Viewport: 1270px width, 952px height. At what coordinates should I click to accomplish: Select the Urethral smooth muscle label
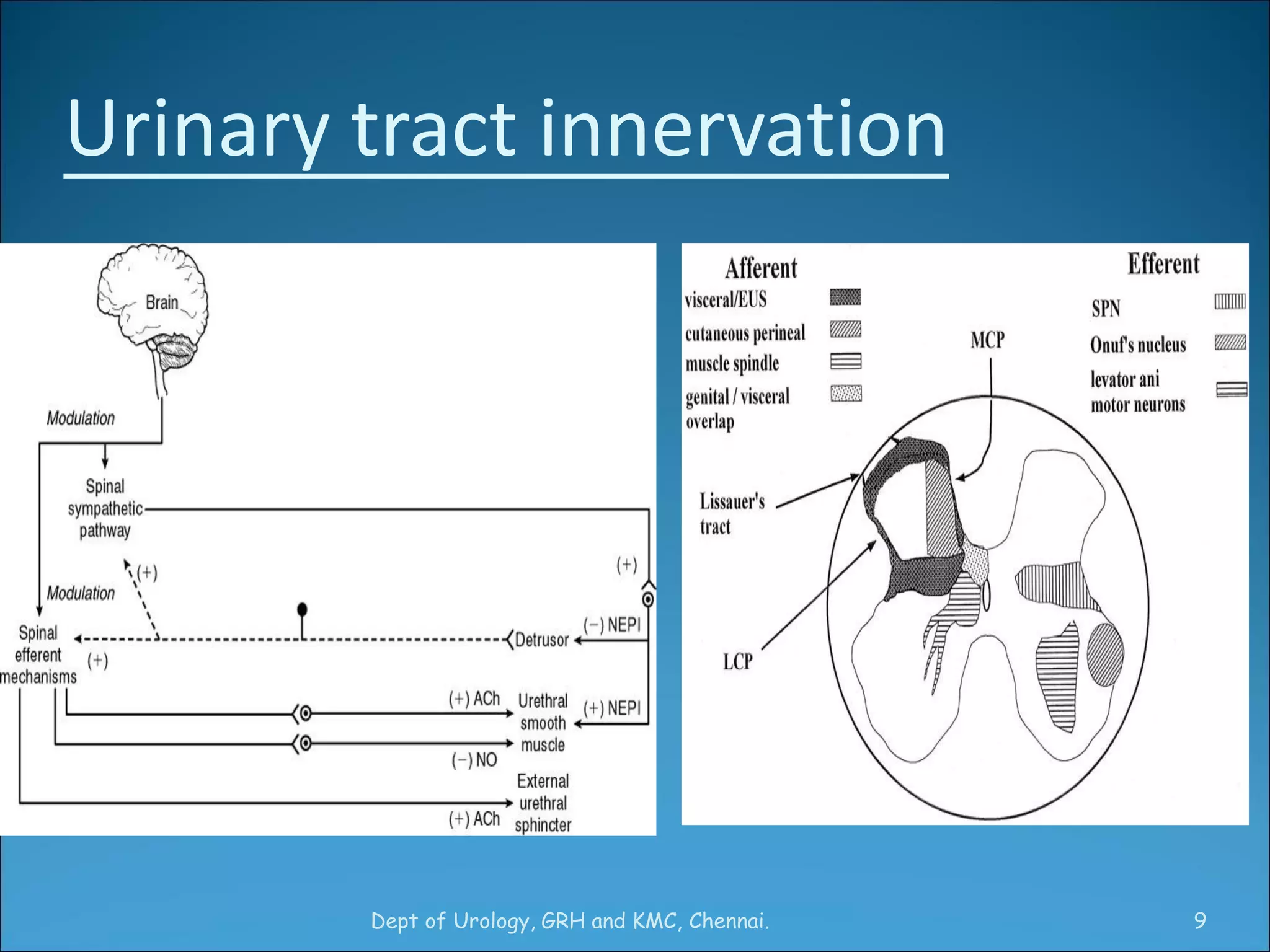click(543, 723)
